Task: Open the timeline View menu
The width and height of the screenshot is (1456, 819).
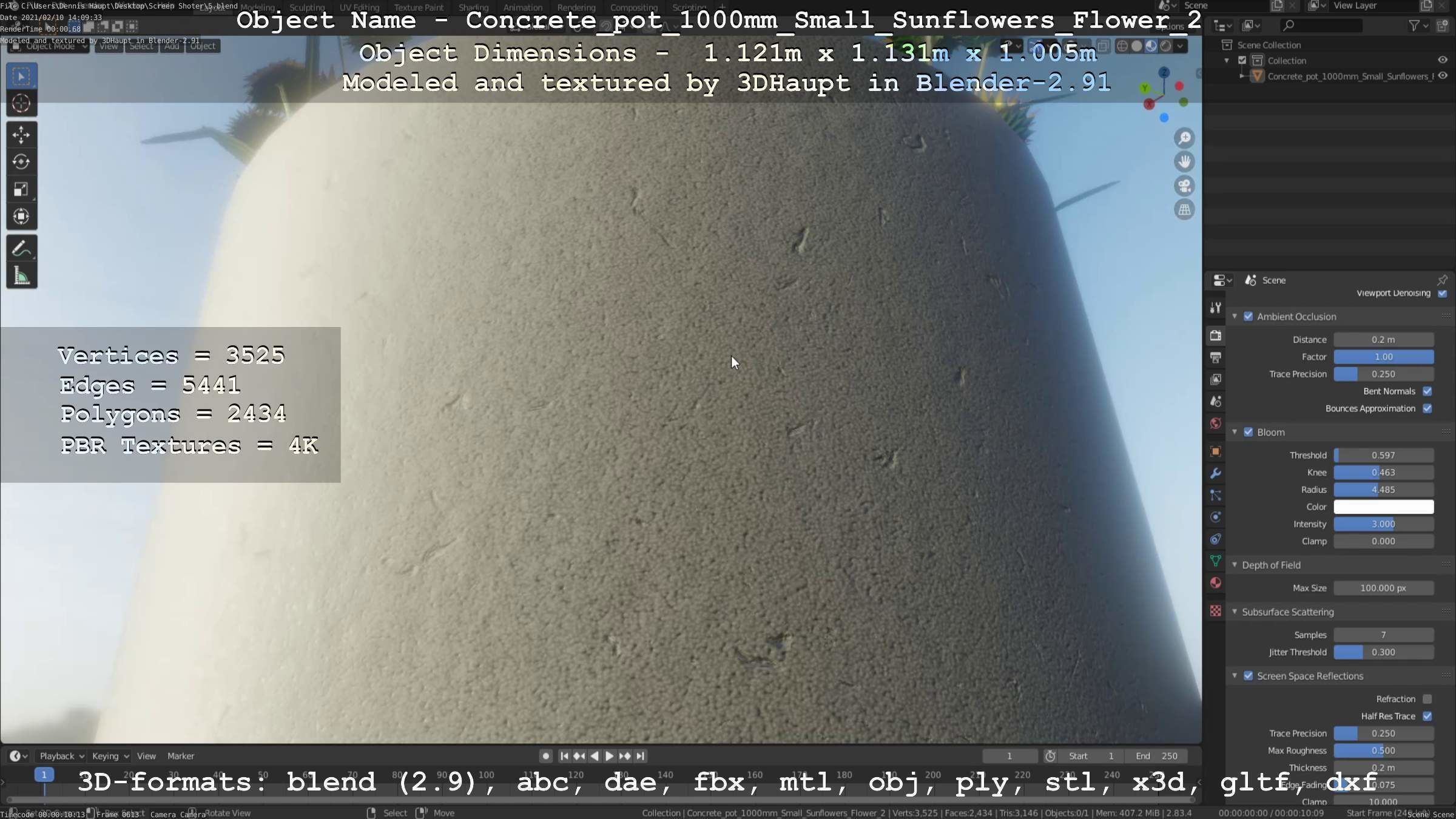Action: click(146, 756)
